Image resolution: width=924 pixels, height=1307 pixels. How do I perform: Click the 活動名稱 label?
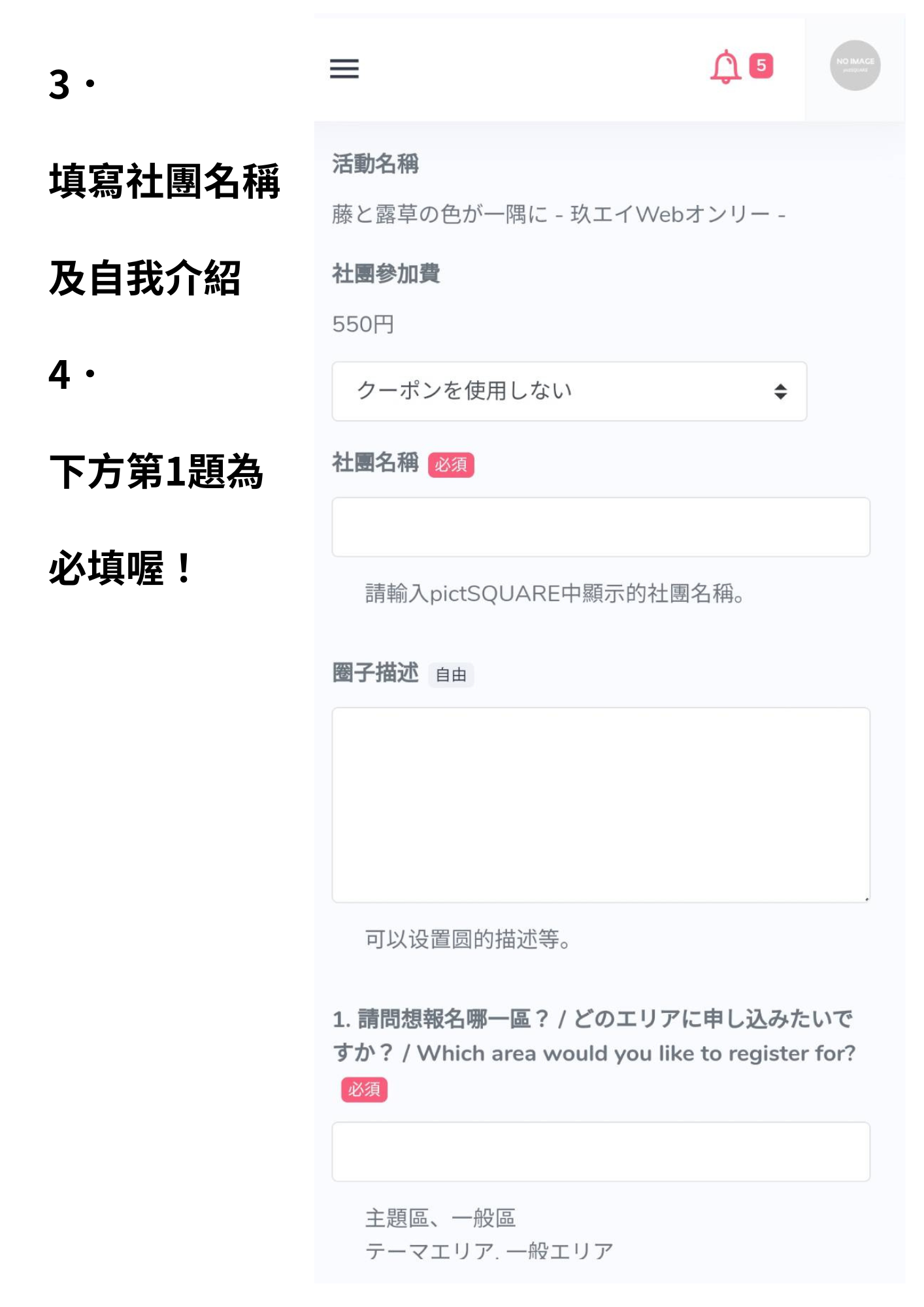(376, 163)
